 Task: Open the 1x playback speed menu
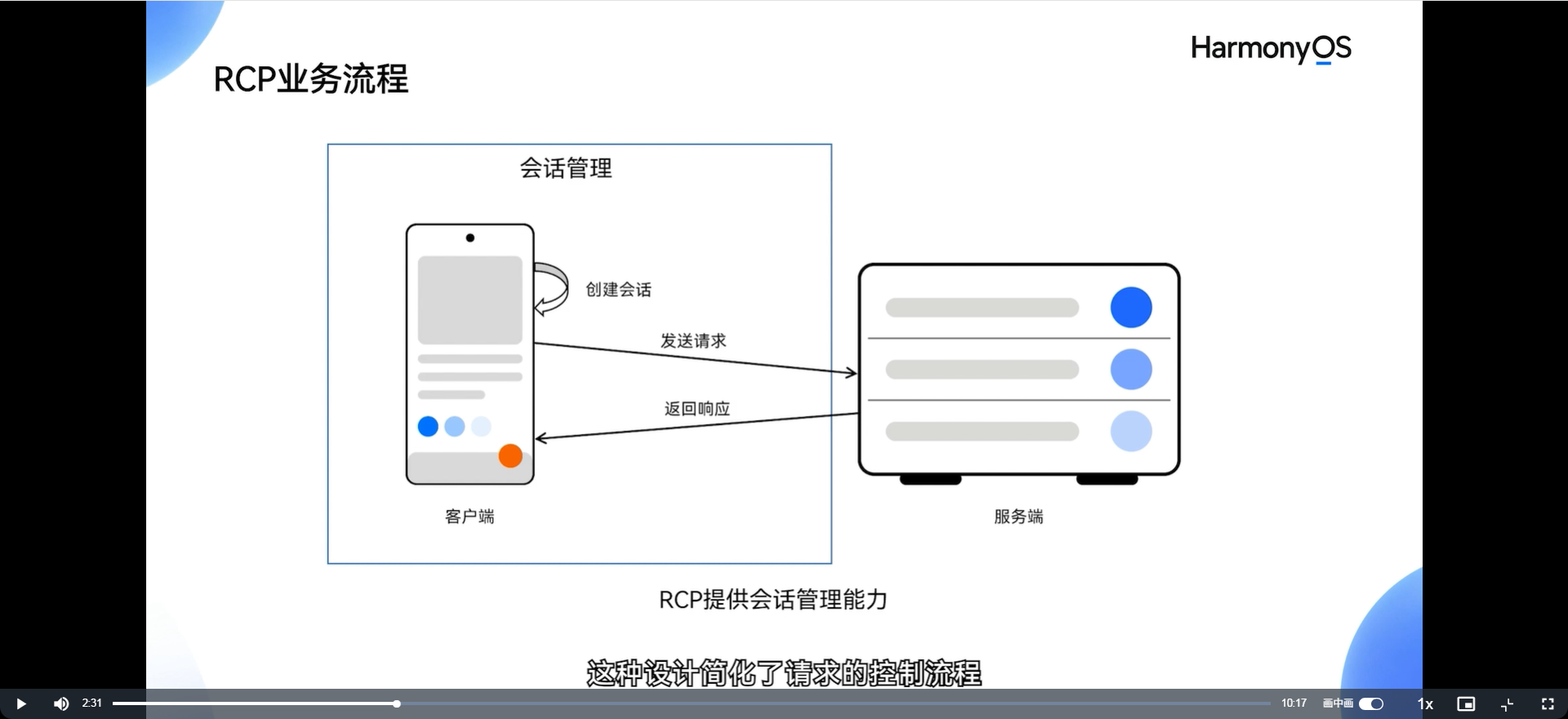[1425, 703]
